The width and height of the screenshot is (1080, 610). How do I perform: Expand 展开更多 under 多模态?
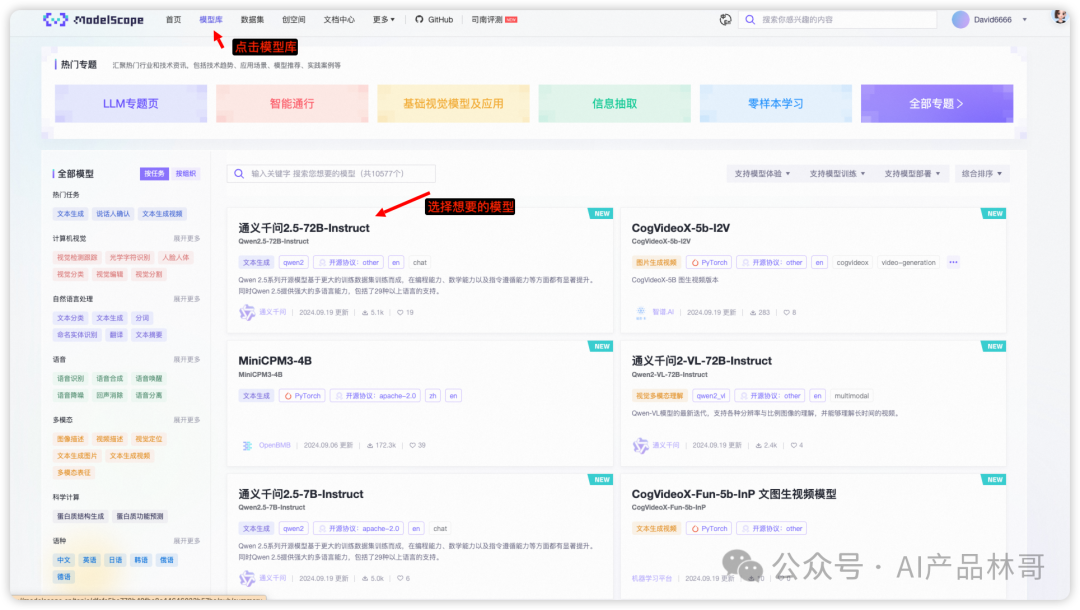coord(187,420)
